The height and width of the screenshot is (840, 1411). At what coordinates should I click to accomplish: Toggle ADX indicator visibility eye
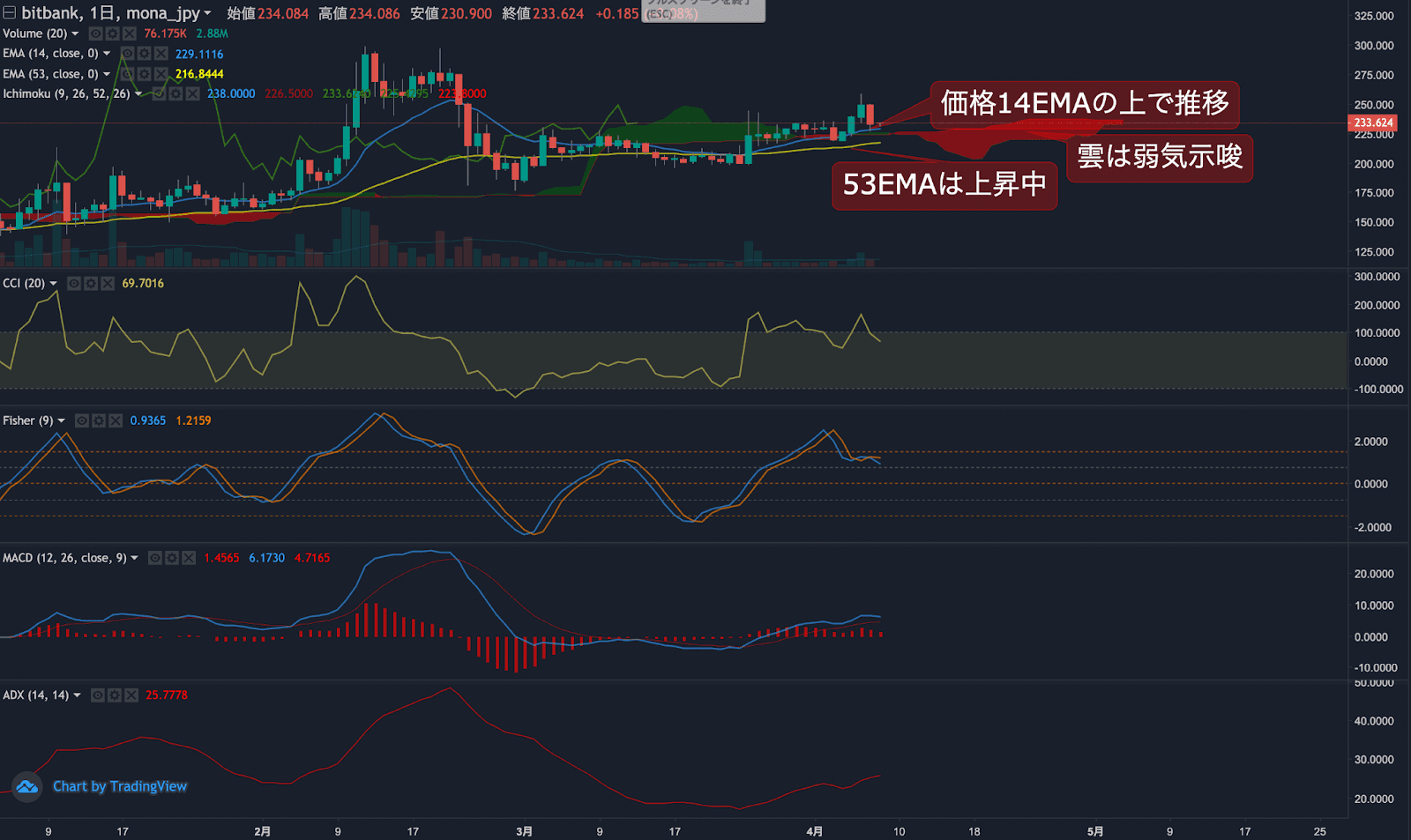tap(98, 695)
